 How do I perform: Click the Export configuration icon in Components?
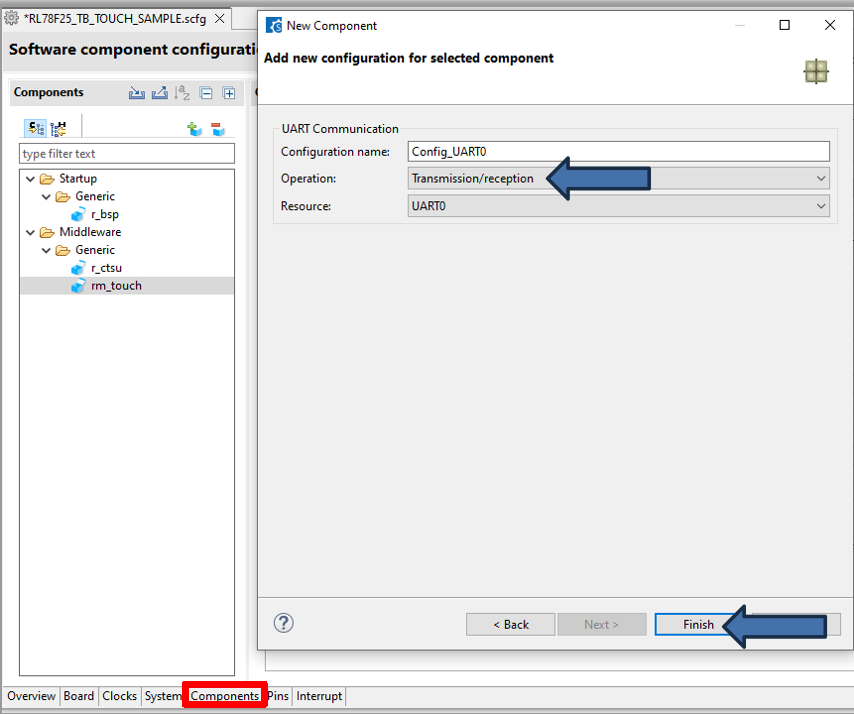click(x=159, y=93)
